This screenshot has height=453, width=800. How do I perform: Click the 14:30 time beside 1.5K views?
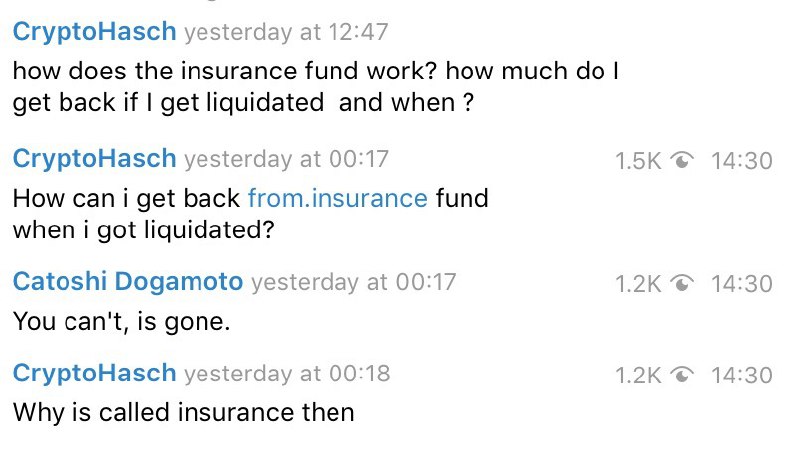pyautogui.click(x=741, y=161)
